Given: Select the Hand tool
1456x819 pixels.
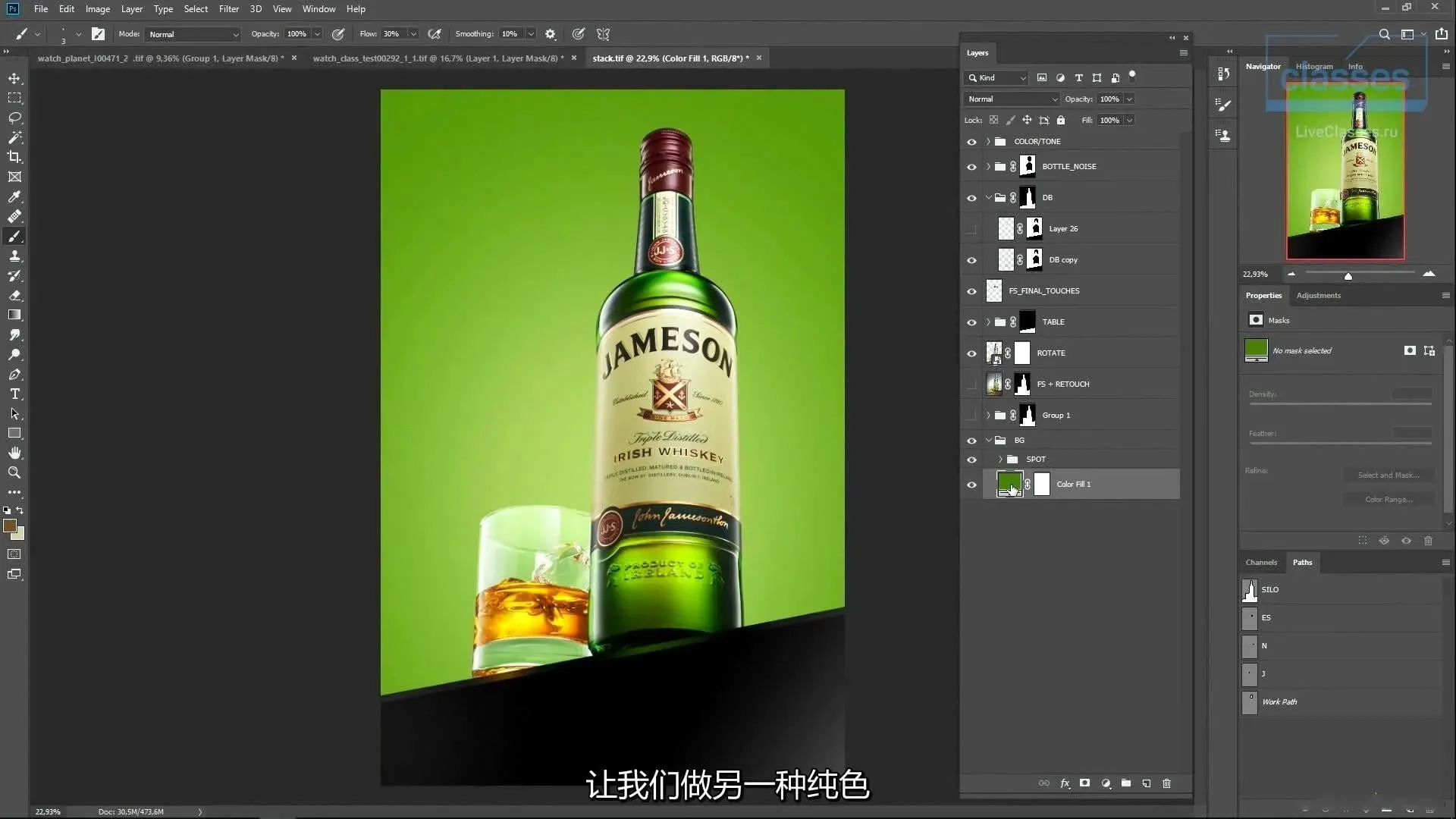Looking at the screenshot, I should tap(14, 453).
